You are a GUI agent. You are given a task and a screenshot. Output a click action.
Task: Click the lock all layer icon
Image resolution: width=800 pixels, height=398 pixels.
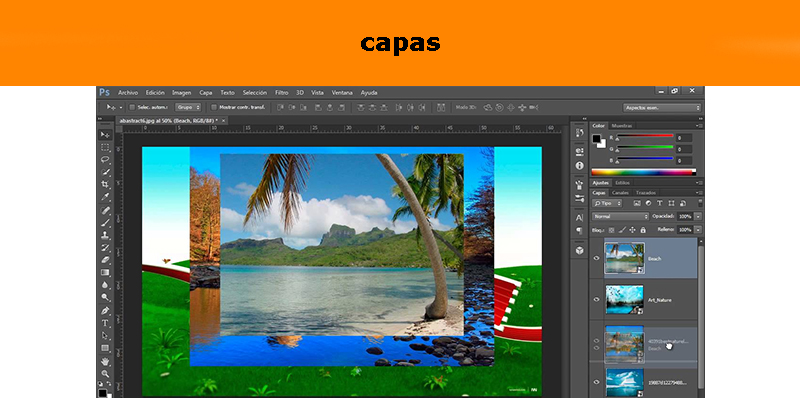click(x=643, y=230)
